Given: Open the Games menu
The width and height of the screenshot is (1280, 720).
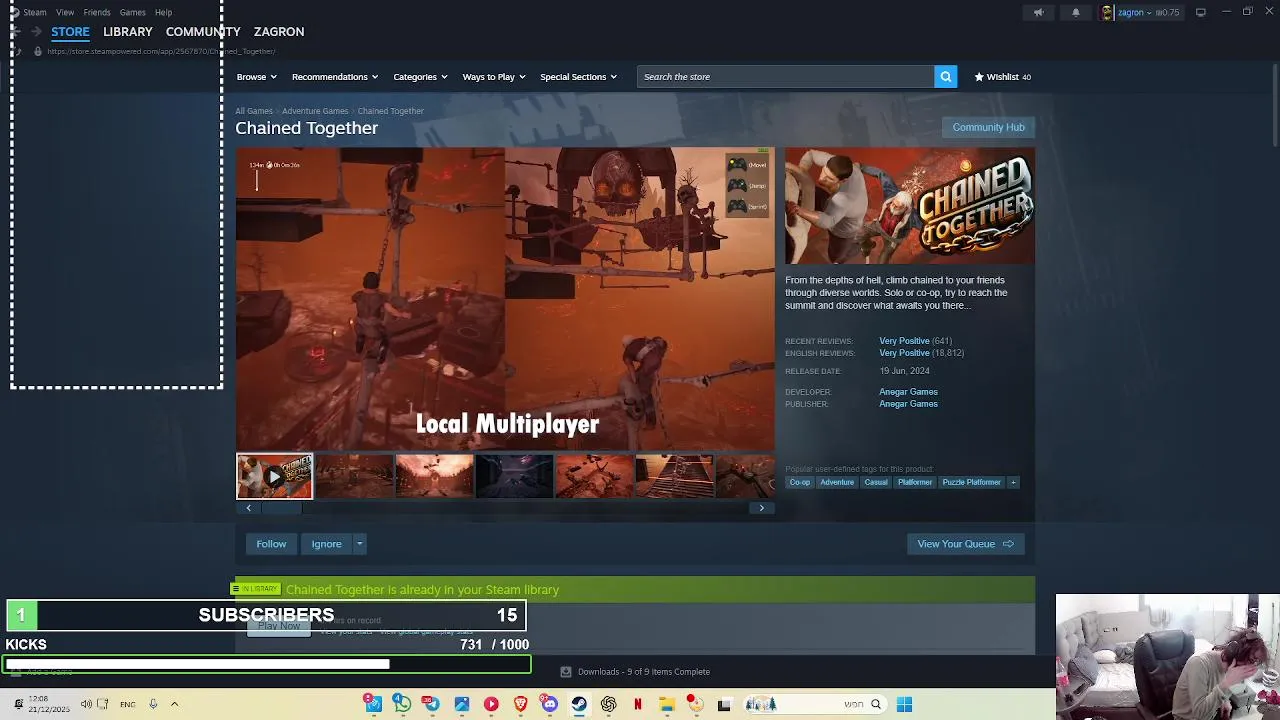Looking at the screenshot, I should 132,12.
